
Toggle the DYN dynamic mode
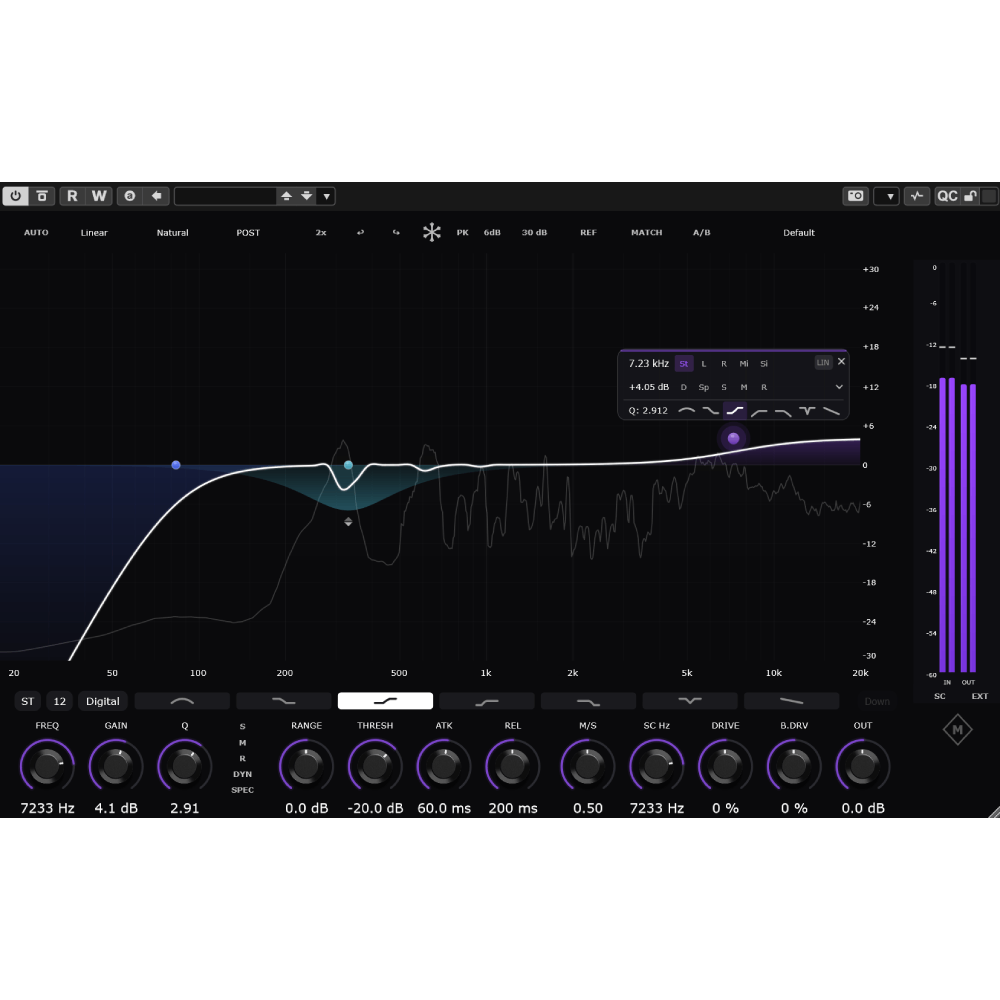tap(242, 774)
